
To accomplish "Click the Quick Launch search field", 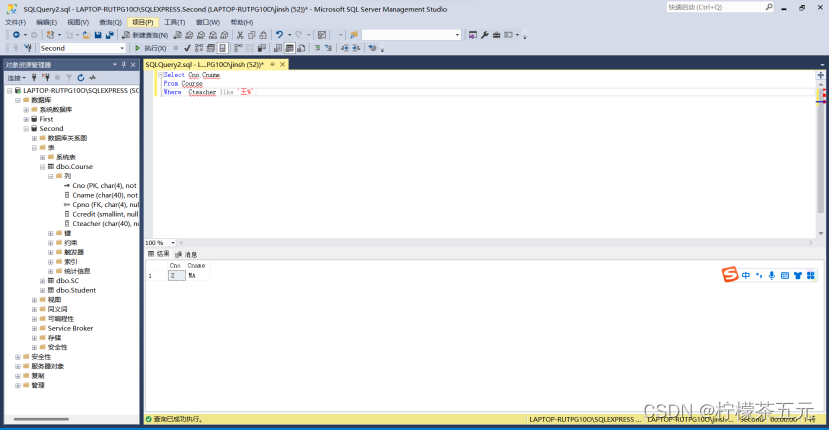I will coord(720,7).
